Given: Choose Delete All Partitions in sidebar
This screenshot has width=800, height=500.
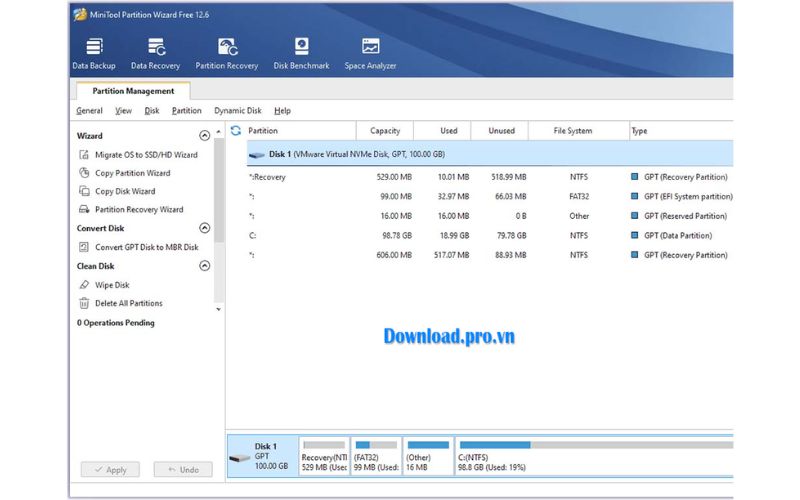Looking at the screenshot, I should 128,303.
